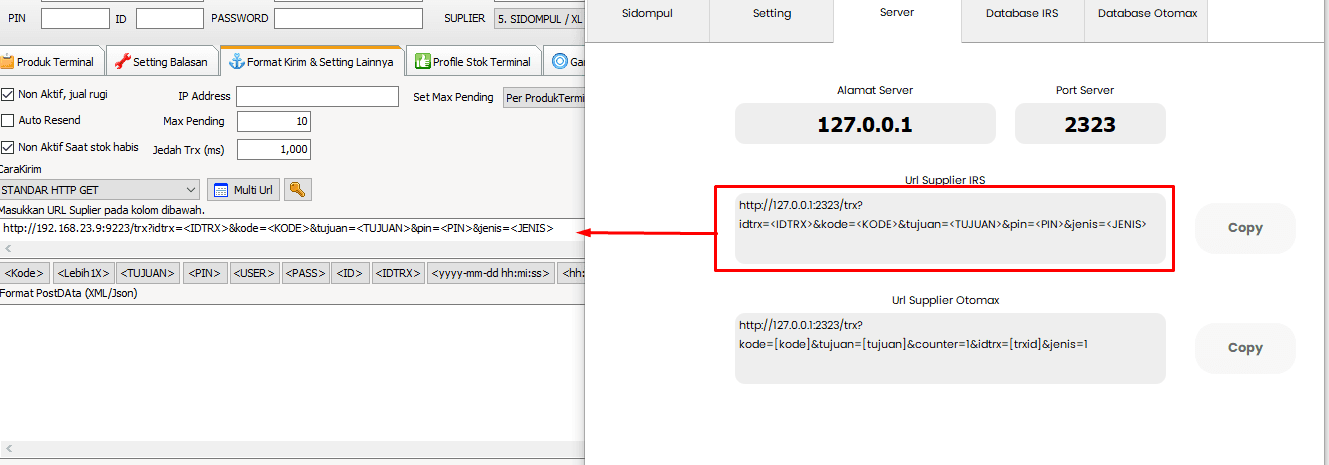The width and height of the screenshot is (1329, 465).
Task: Select the Format Kirim & Setting Lainnya tab
Action: pos(311,62)
